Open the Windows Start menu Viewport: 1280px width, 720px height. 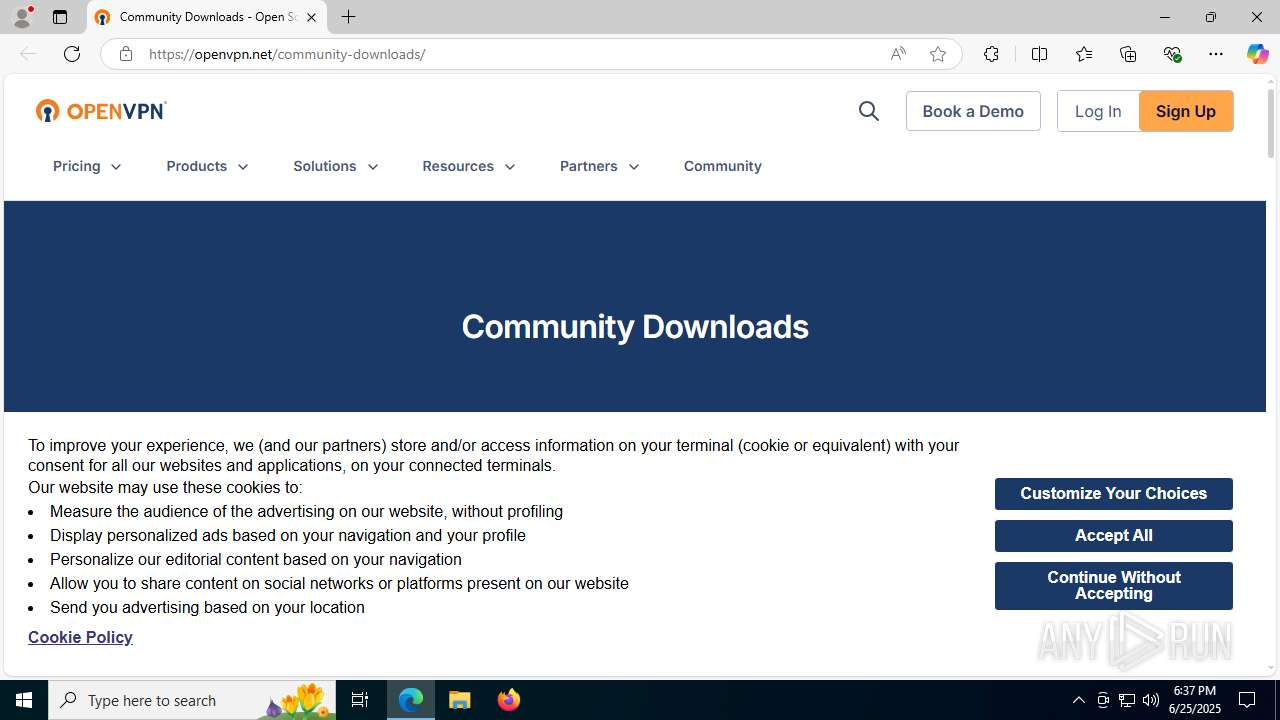pyautogui.click(x=24, y=700)
